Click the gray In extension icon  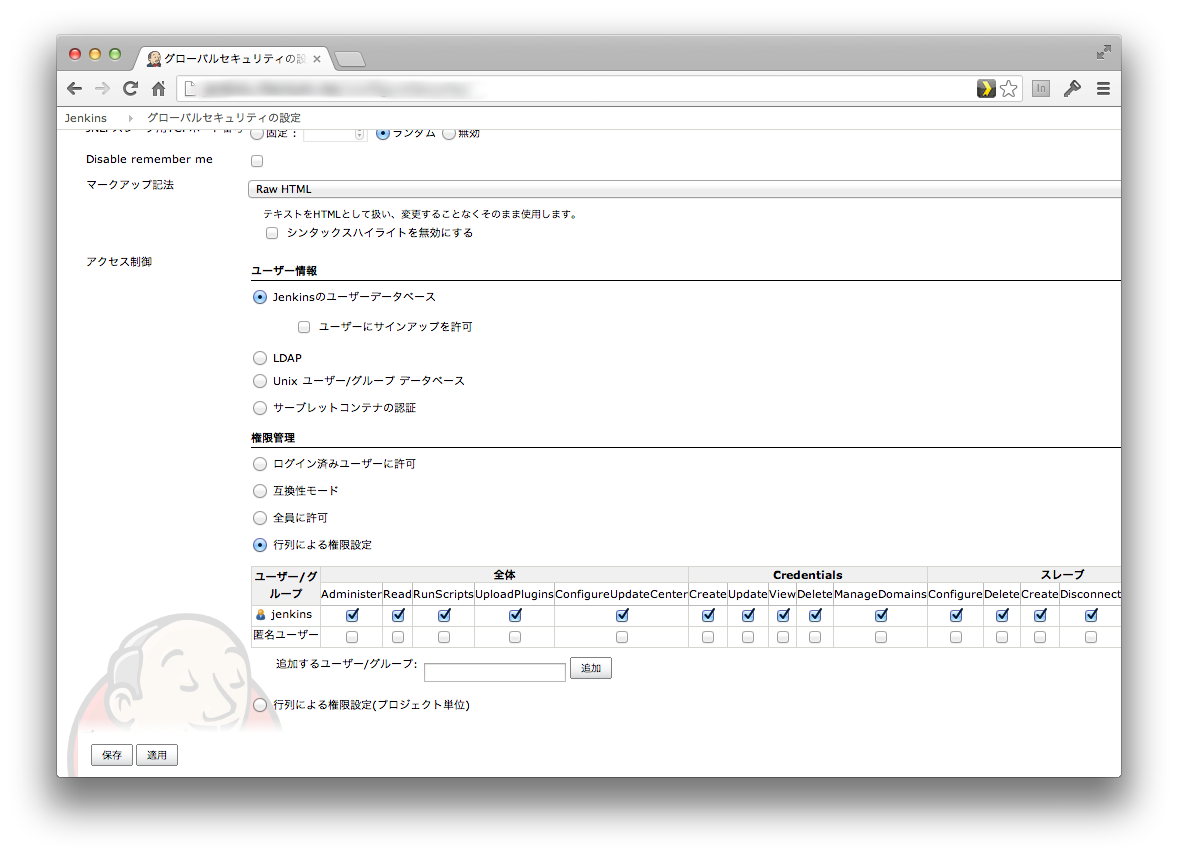pos(1041,89)
